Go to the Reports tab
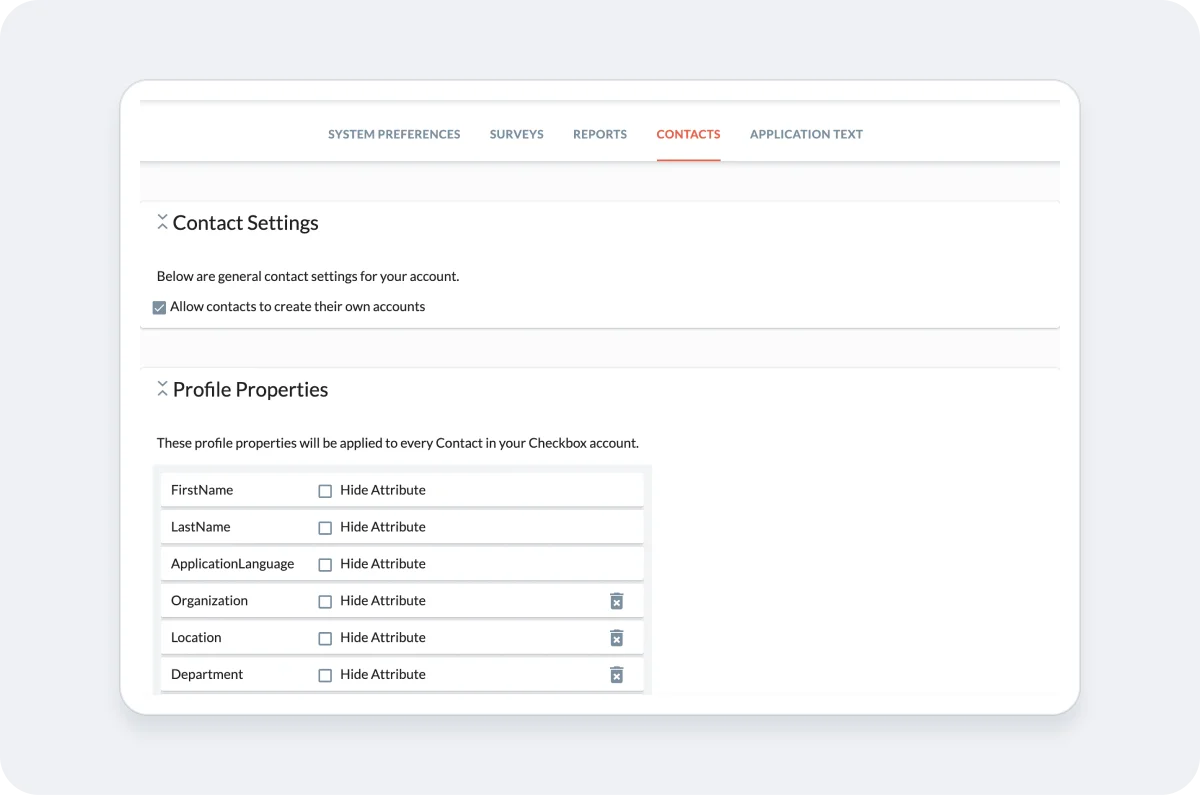 coord(600,134)
